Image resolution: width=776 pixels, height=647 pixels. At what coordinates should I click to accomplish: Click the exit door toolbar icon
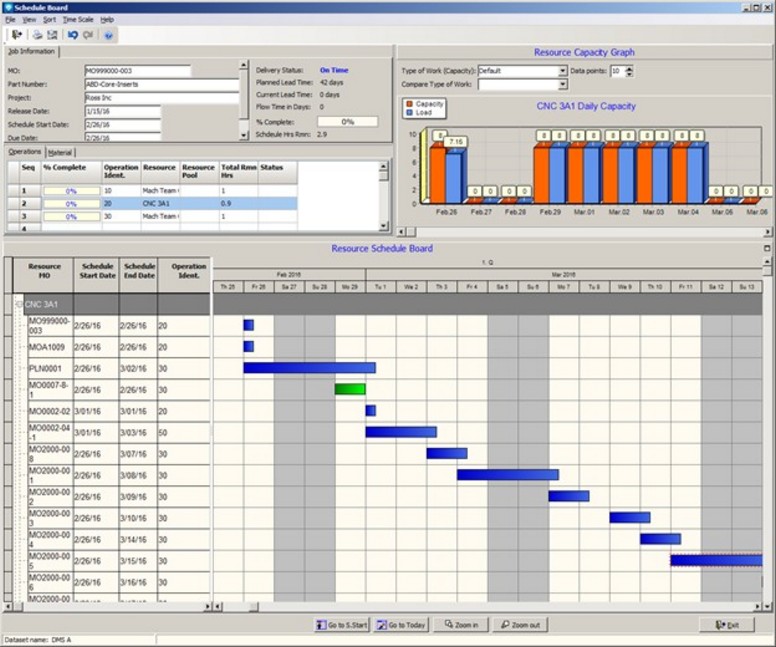click(17, 34)
